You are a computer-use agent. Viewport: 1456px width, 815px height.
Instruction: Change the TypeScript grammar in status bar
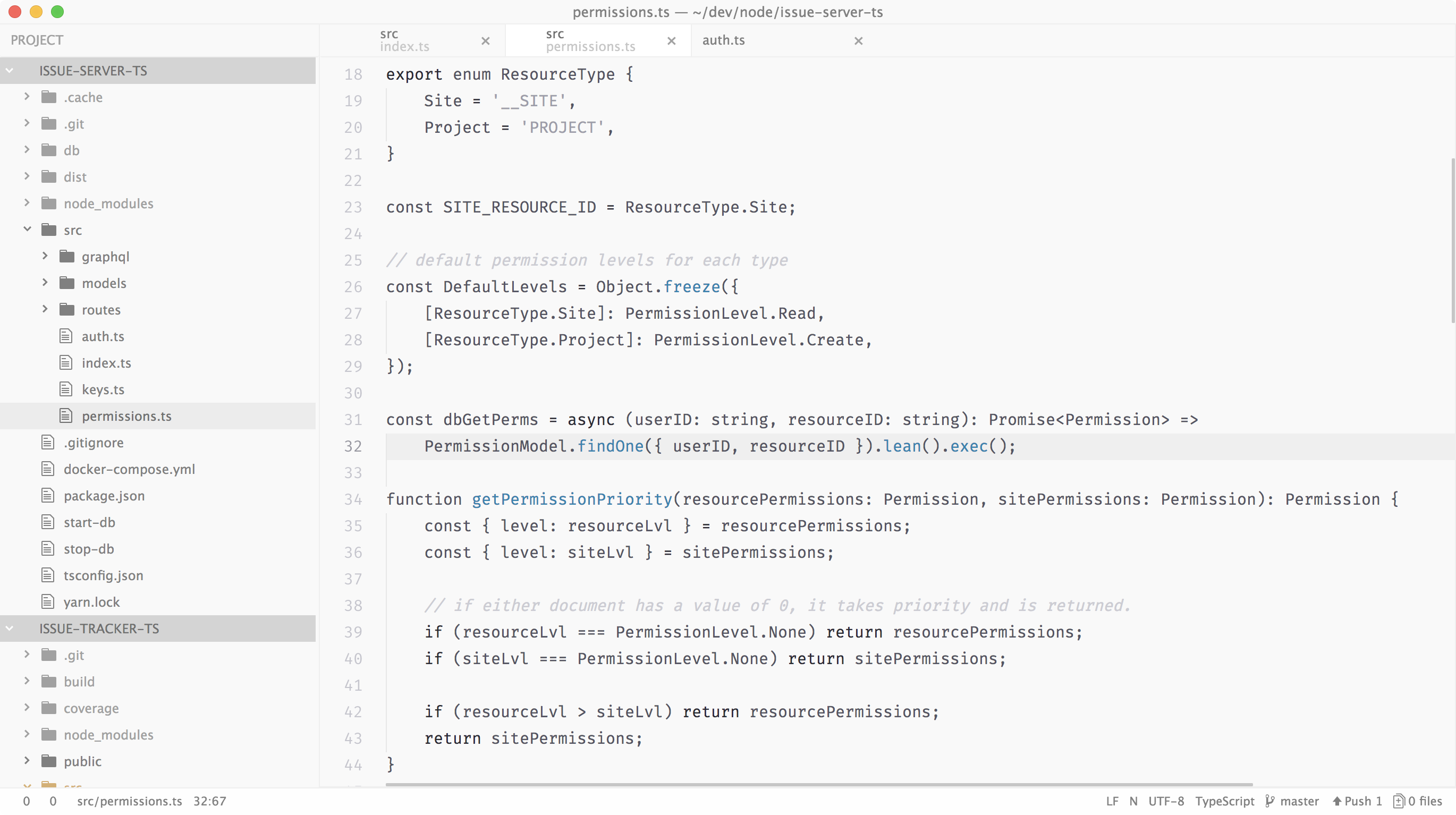[x=1224, y=801]
